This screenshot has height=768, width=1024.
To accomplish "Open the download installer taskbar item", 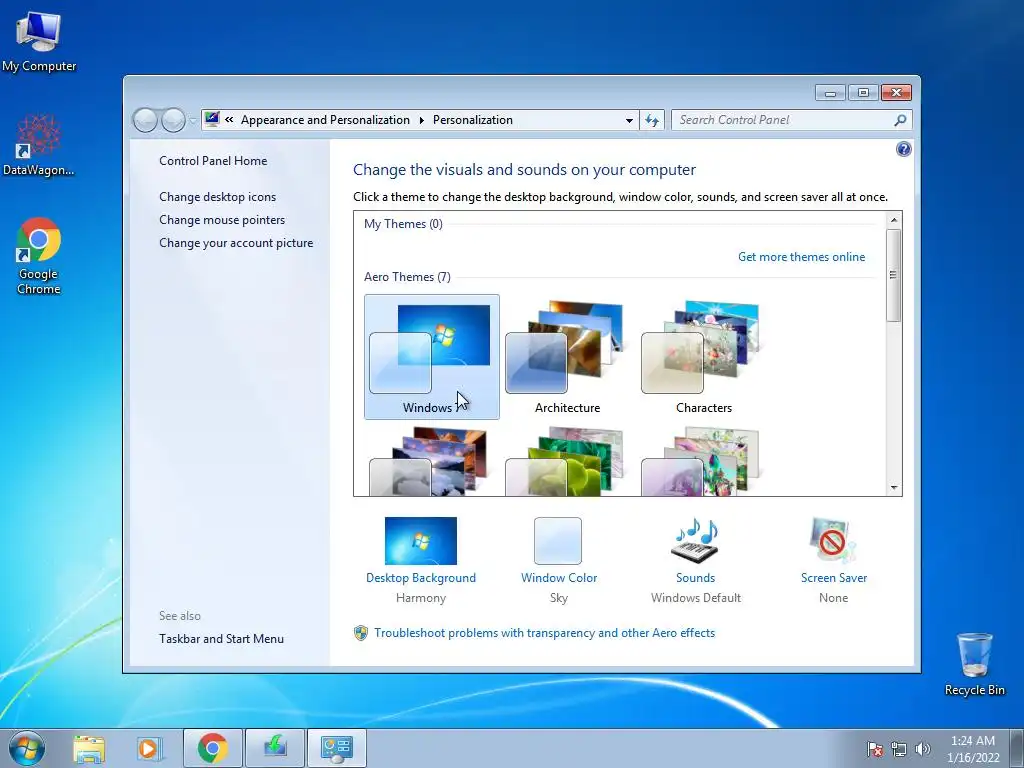I will tap(275, 748).
